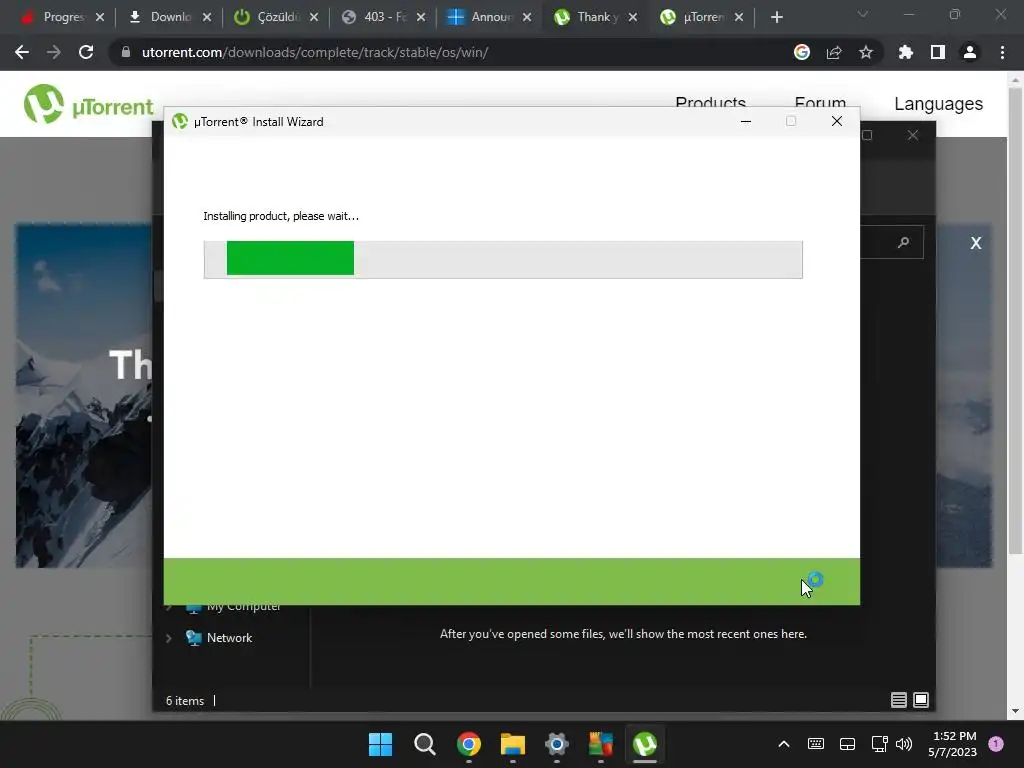The width and height of the screenshot is (1024, 768).
Task: Expand the Network tree item
Action: click(x=168, y=638)
